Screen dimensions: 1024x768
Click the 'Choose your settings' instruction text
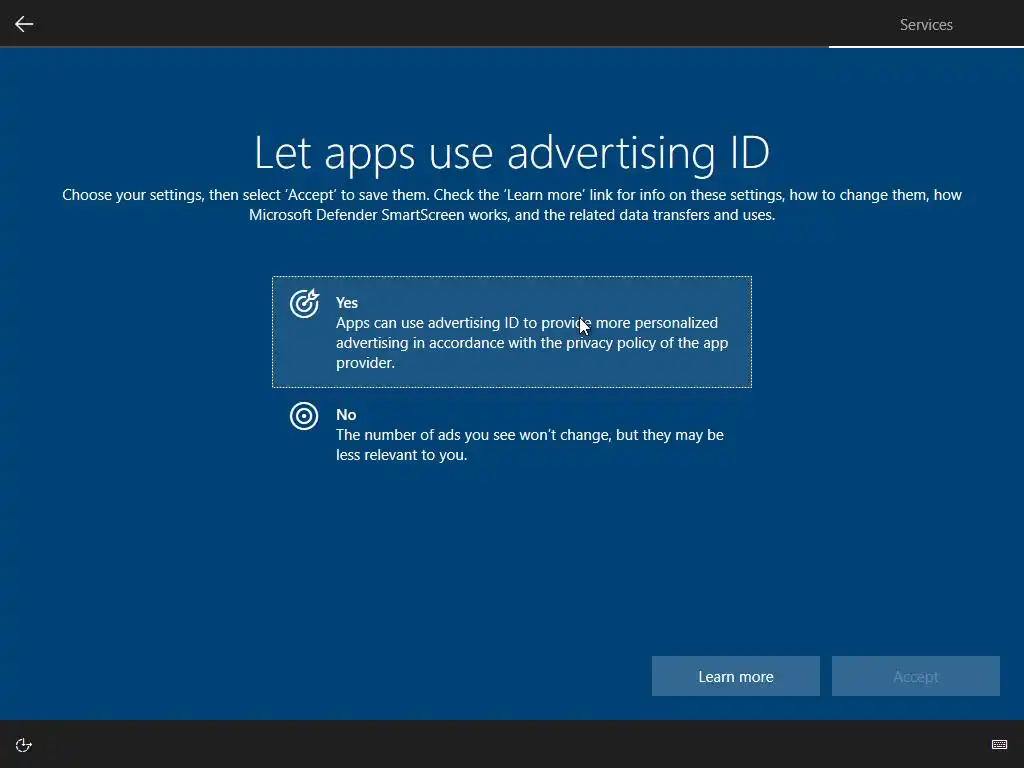[512, 204]
